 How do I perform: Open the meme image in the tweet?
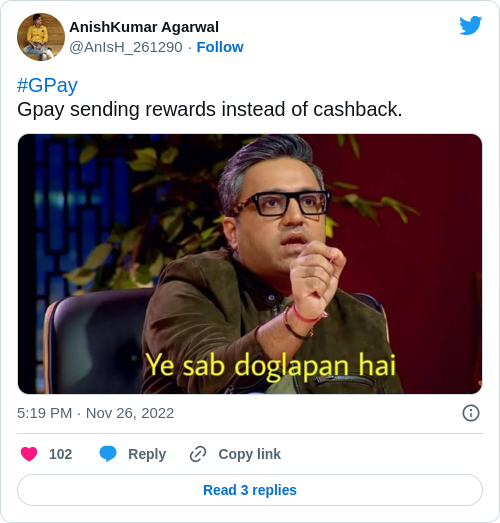click(250, 264)
